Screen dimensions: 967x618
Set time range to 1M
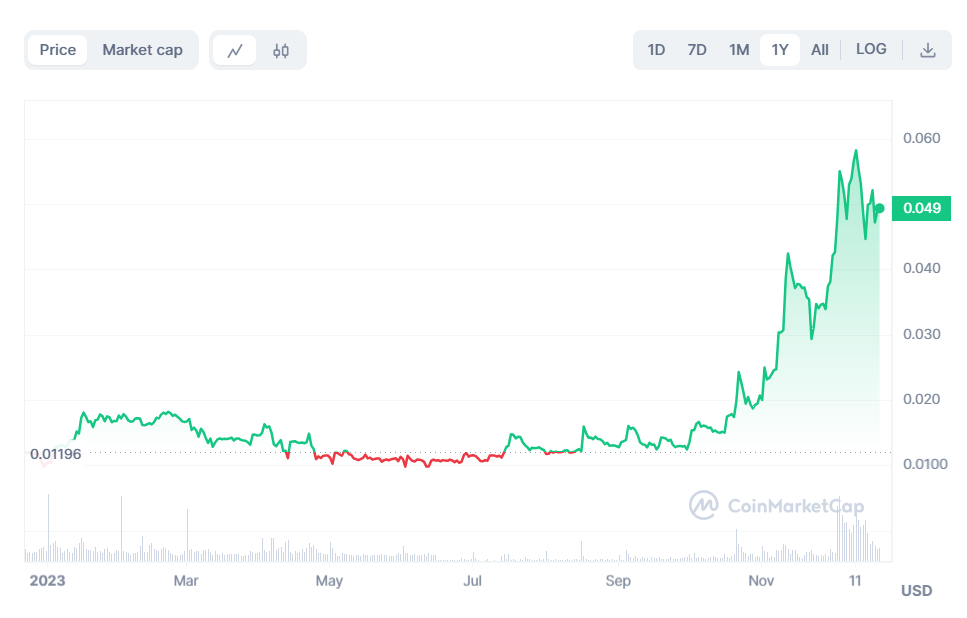[739, 50]
